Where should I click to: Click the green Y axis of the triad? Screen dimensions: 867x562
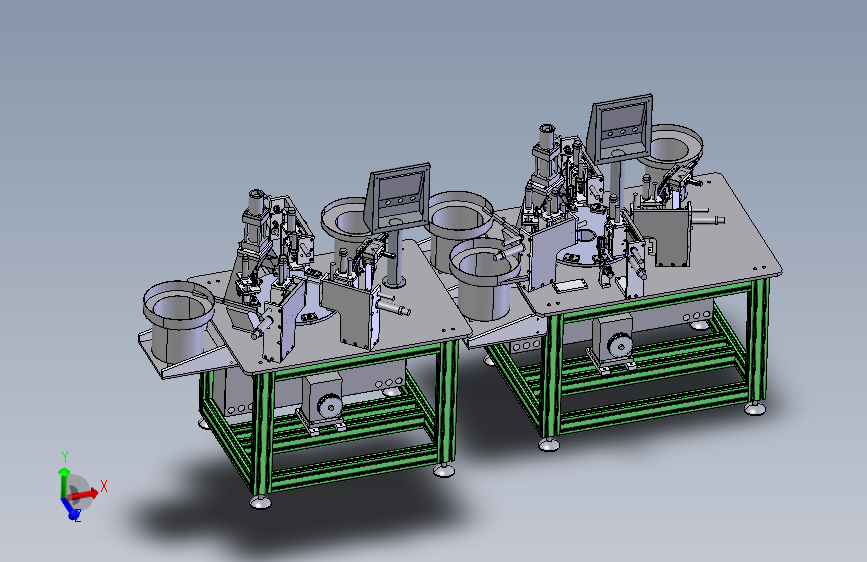64,482
